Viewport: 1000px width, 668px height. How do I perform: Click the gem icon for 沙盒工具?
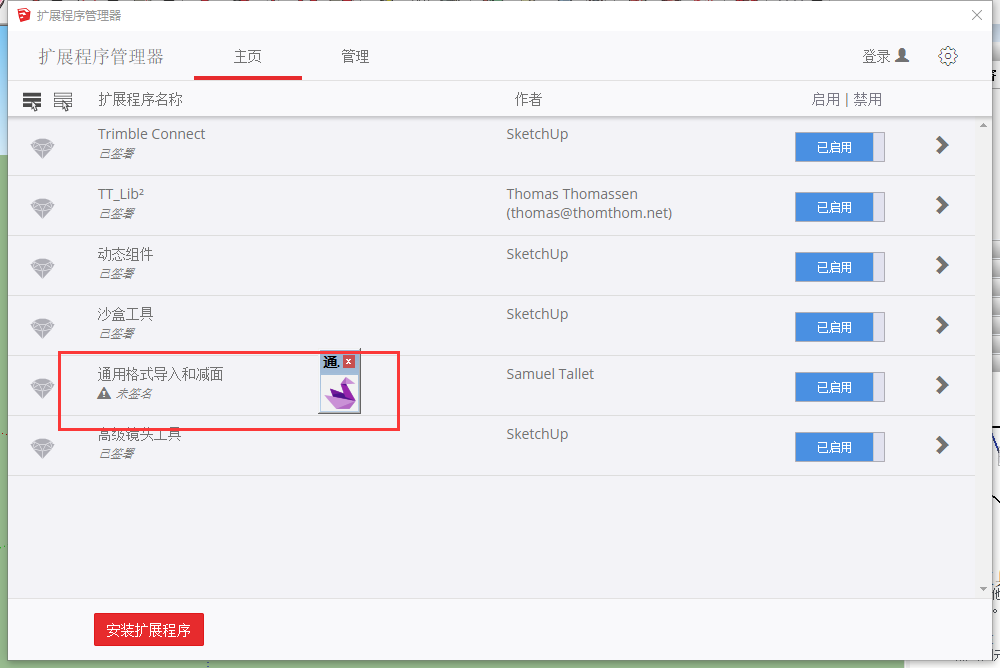(x=43, y=328)
